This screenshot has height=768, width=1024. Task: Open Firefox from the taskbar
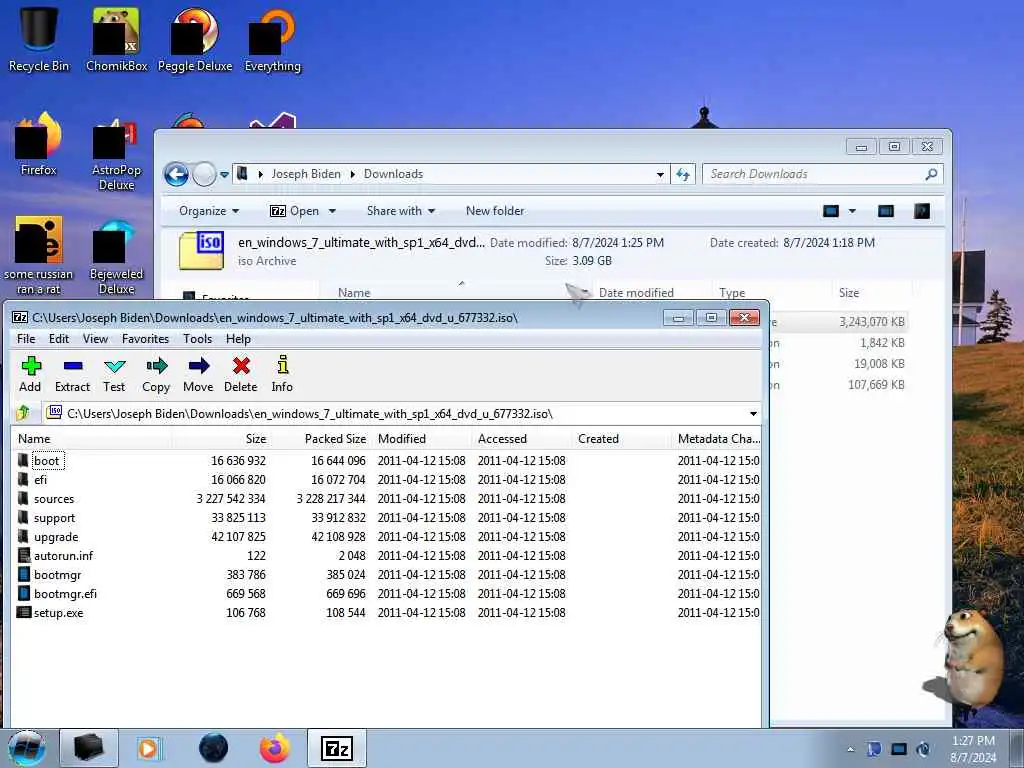[274, 748]
